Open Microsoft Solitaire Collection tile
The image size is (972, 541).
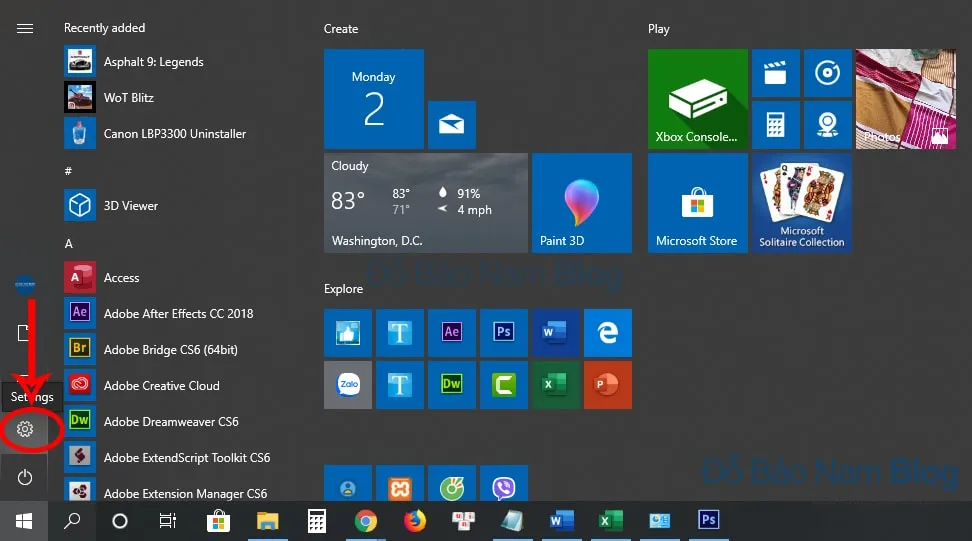tap(802, 203)
